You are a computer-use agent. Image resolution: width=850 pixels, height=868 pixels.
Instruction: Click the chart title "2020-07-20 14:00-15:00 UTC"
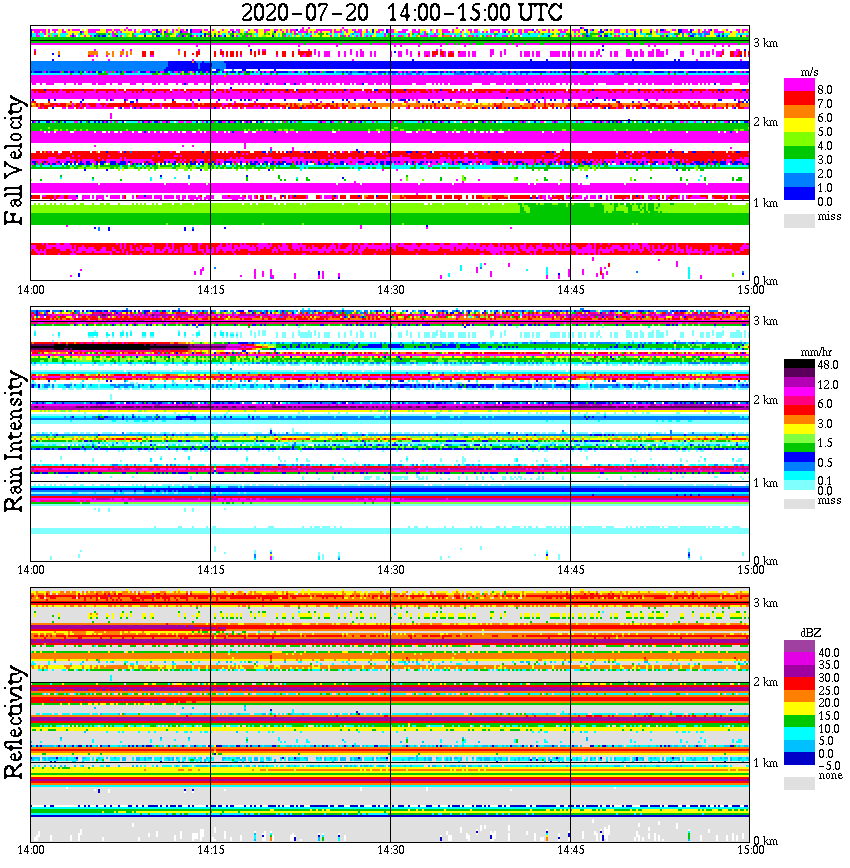(x=401, y=12)
